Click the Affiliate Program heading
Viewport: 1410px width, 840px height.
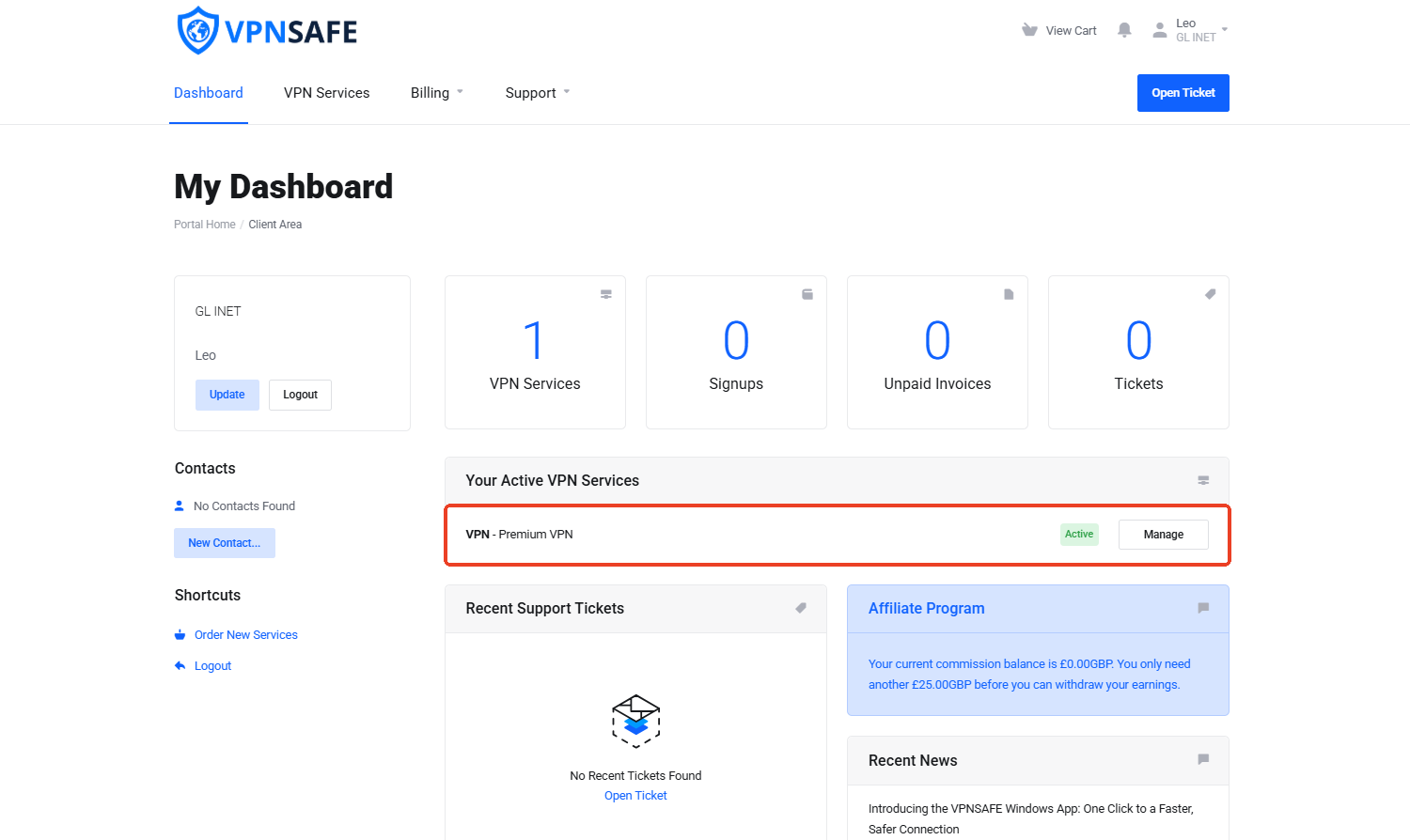point(927,609)
